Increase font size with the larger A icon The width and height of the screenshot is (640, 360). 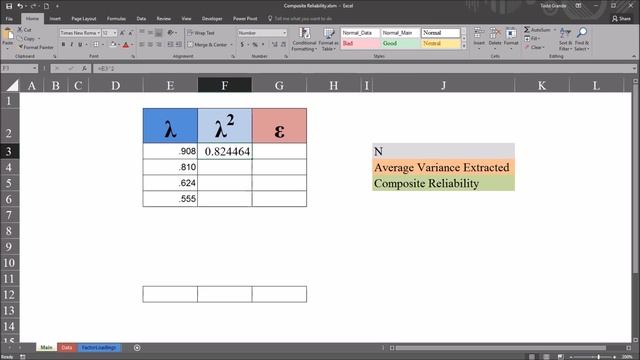122,33
